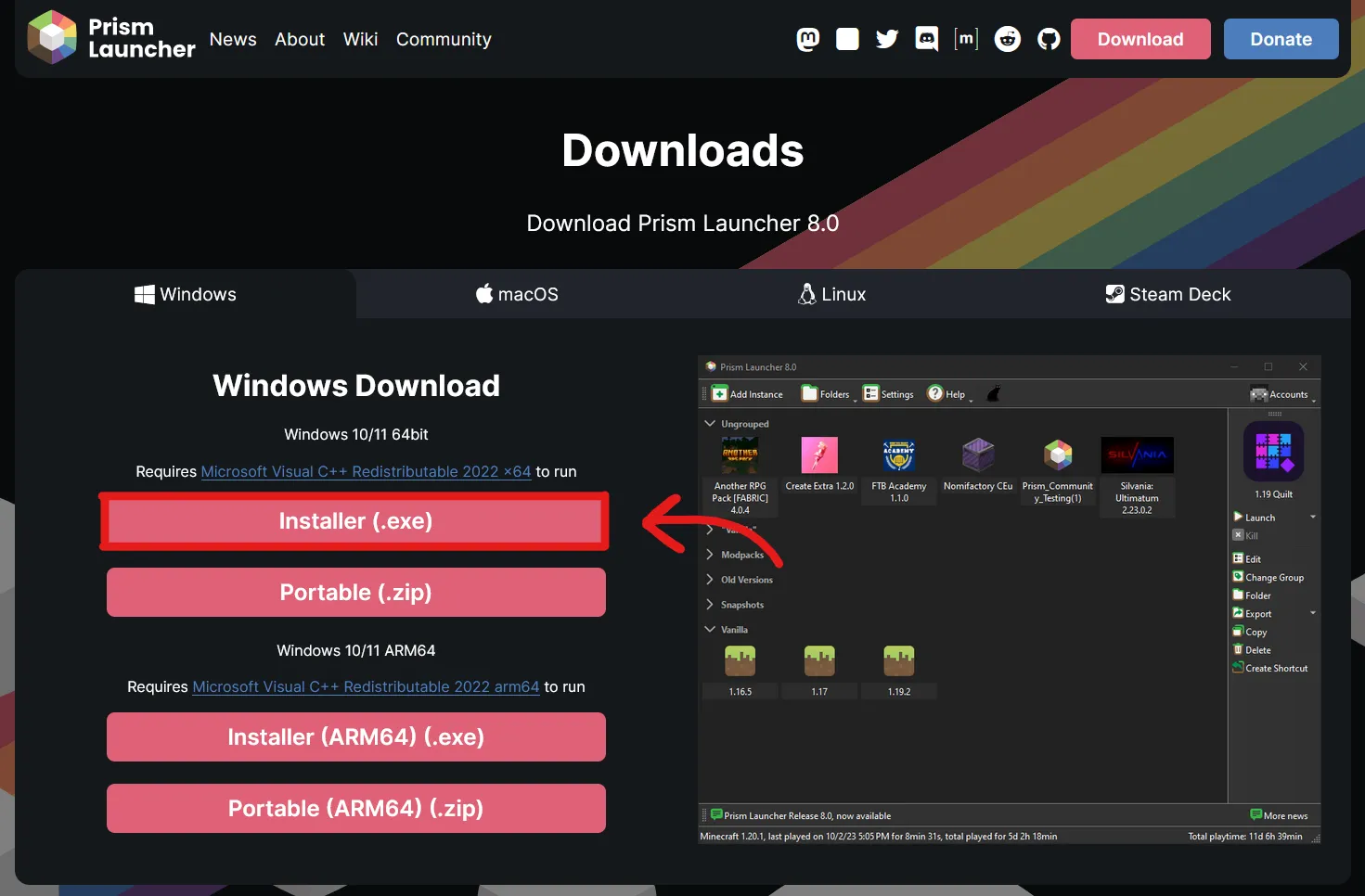This screenshot has width=1365, height=896.
Task: Click Export in the instance sidebar
Action: click(1253, 613)
